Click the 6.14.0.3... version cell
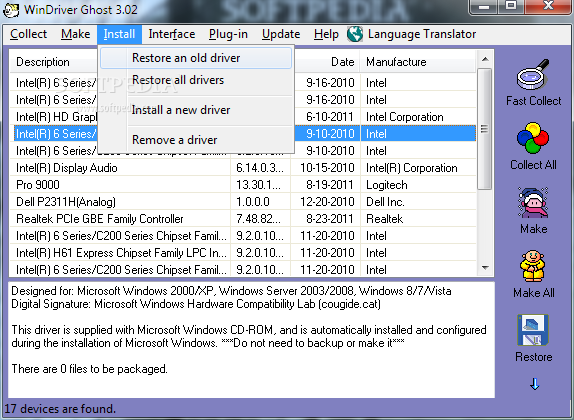Screen dimensions: 574x420 260,168
